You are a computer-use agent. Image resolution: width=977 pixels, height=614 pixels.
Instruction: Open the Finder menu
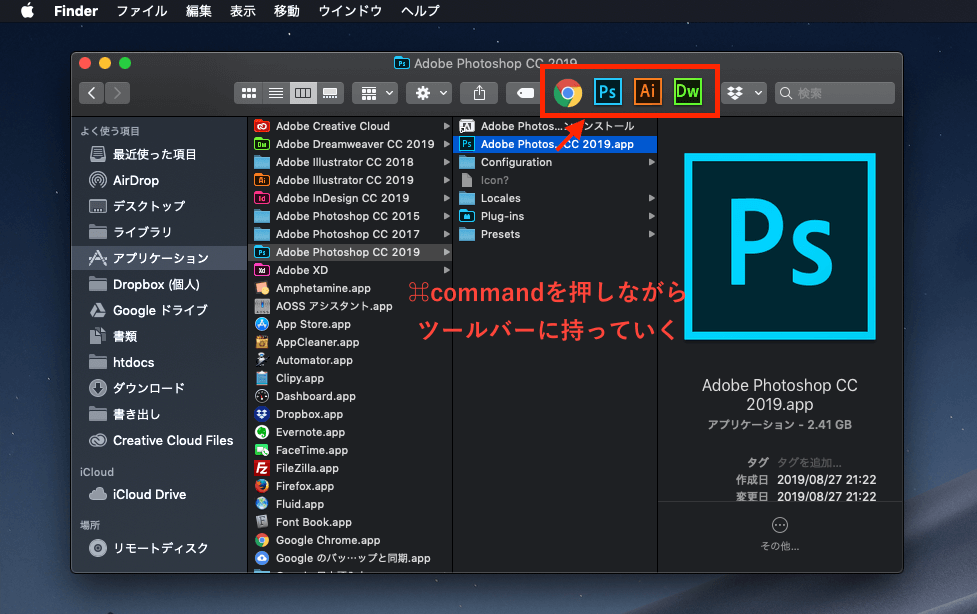click(76, 11)
